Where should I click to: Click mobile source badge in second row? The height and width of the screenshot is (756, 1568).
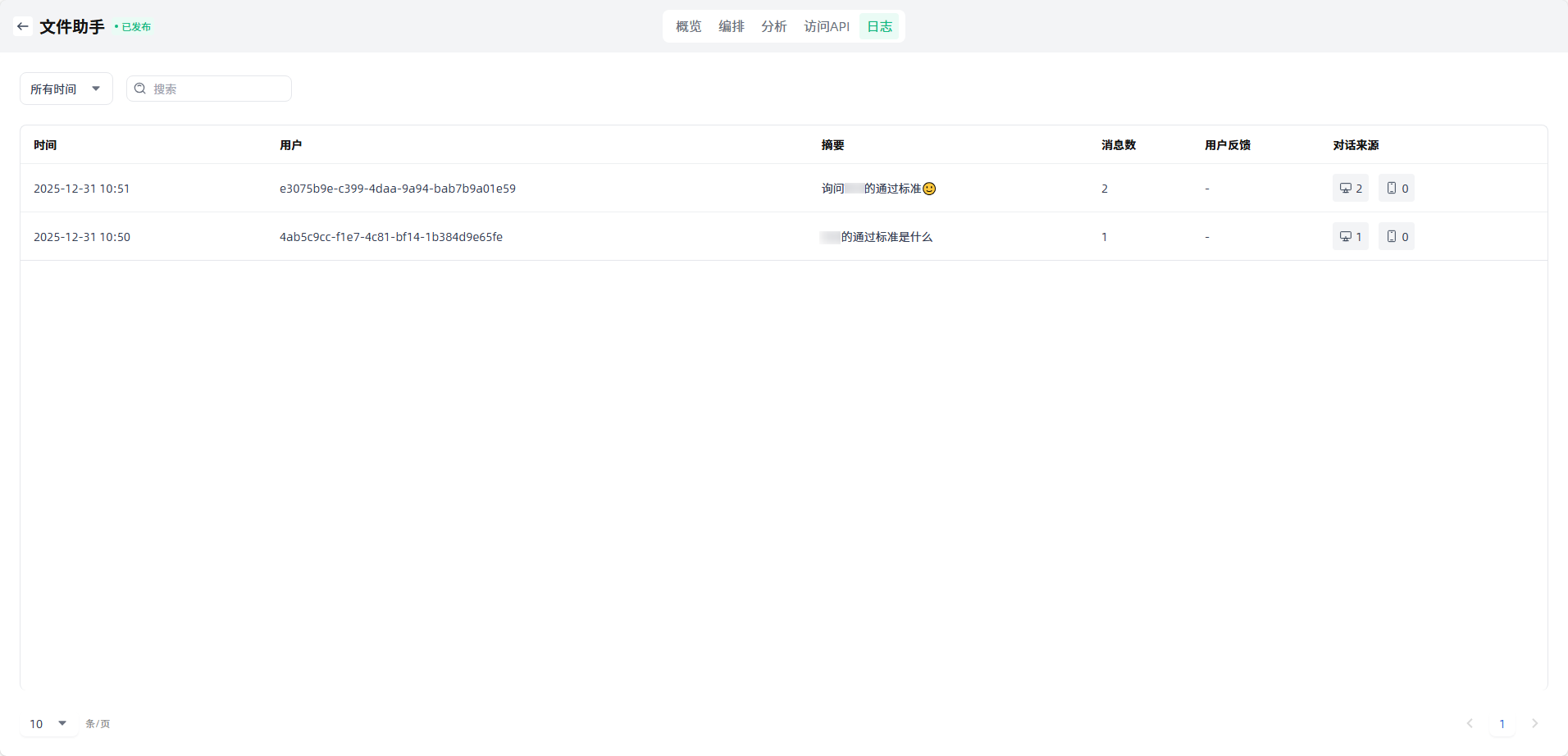tap(1396, 237)
